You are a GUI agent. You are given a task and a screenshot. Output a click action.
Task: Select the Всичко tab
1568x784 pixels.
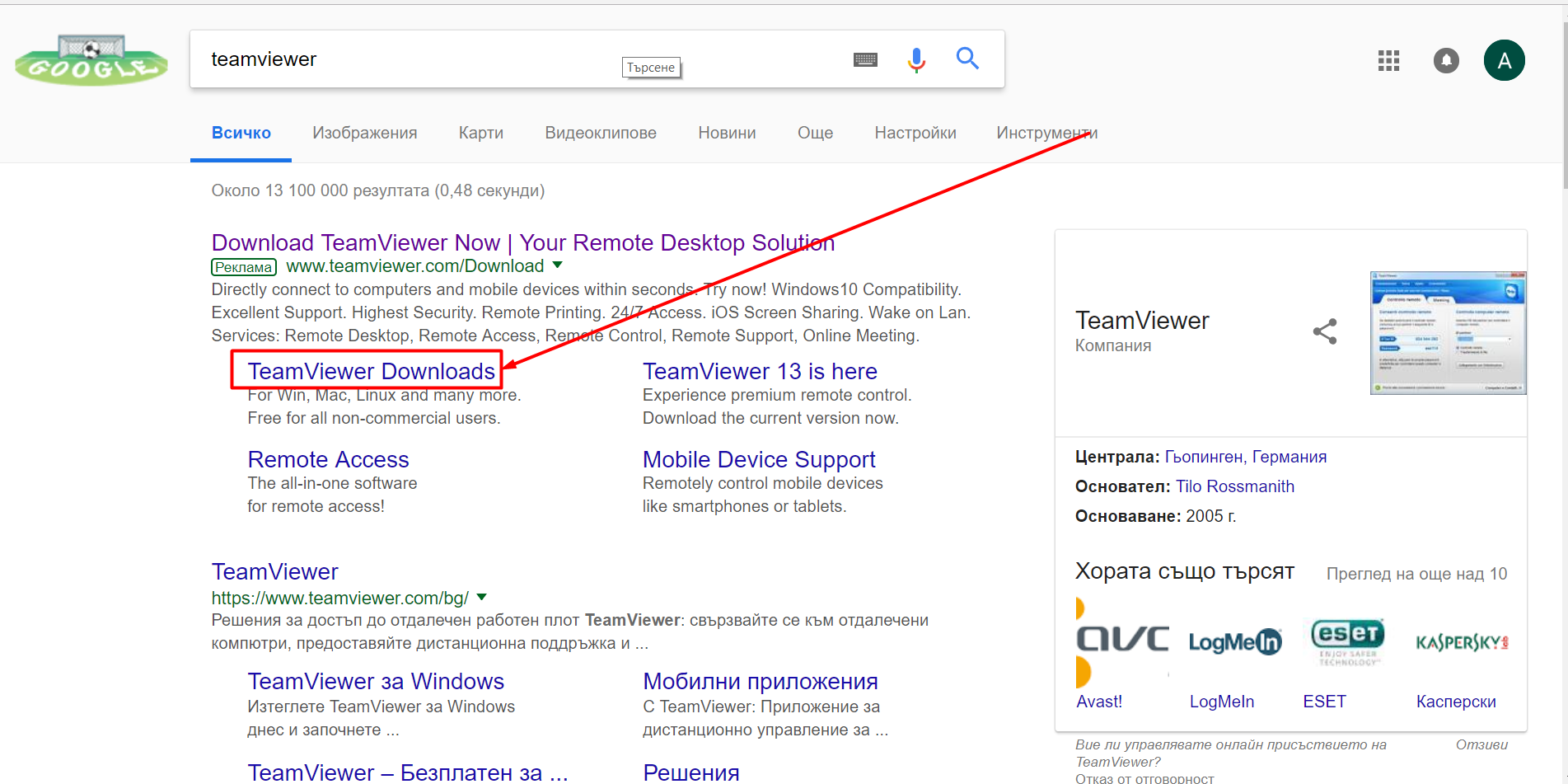pyautogui.click(x=241, y=133)
